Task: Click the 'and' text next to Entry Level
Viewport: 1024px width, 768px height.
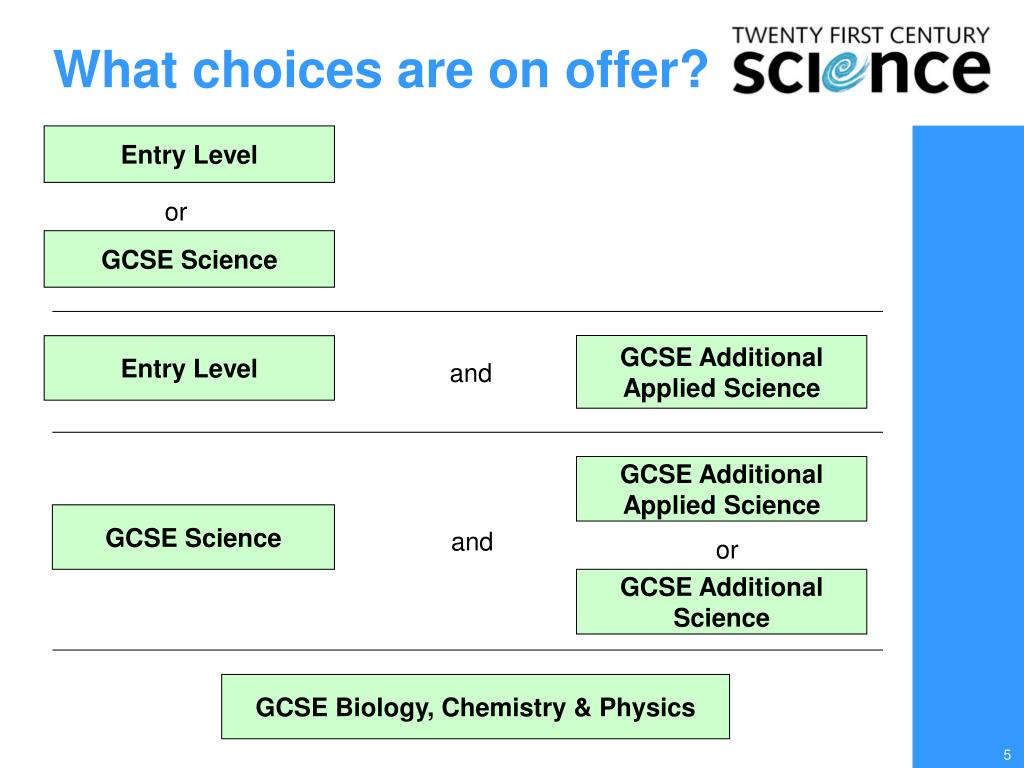Action: [x=471, y=374]
